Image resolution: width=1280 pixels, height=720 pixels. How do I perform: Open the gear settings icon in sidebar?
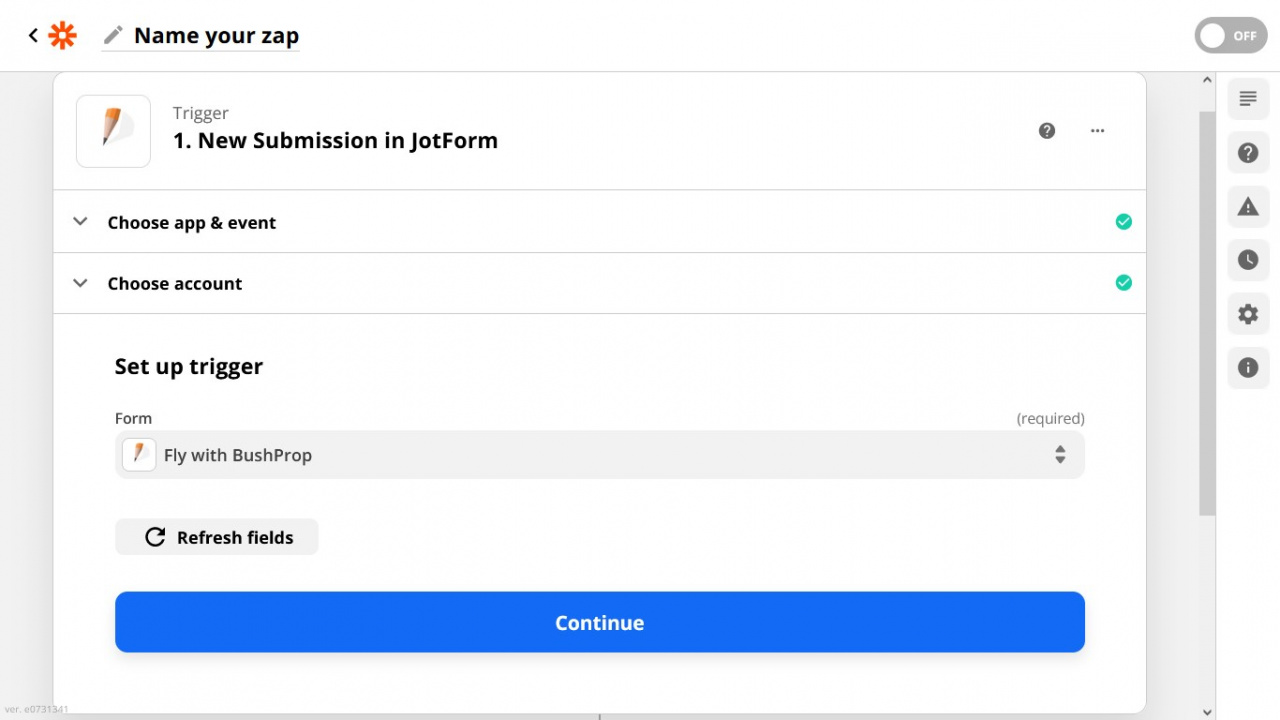point(1248,314)
